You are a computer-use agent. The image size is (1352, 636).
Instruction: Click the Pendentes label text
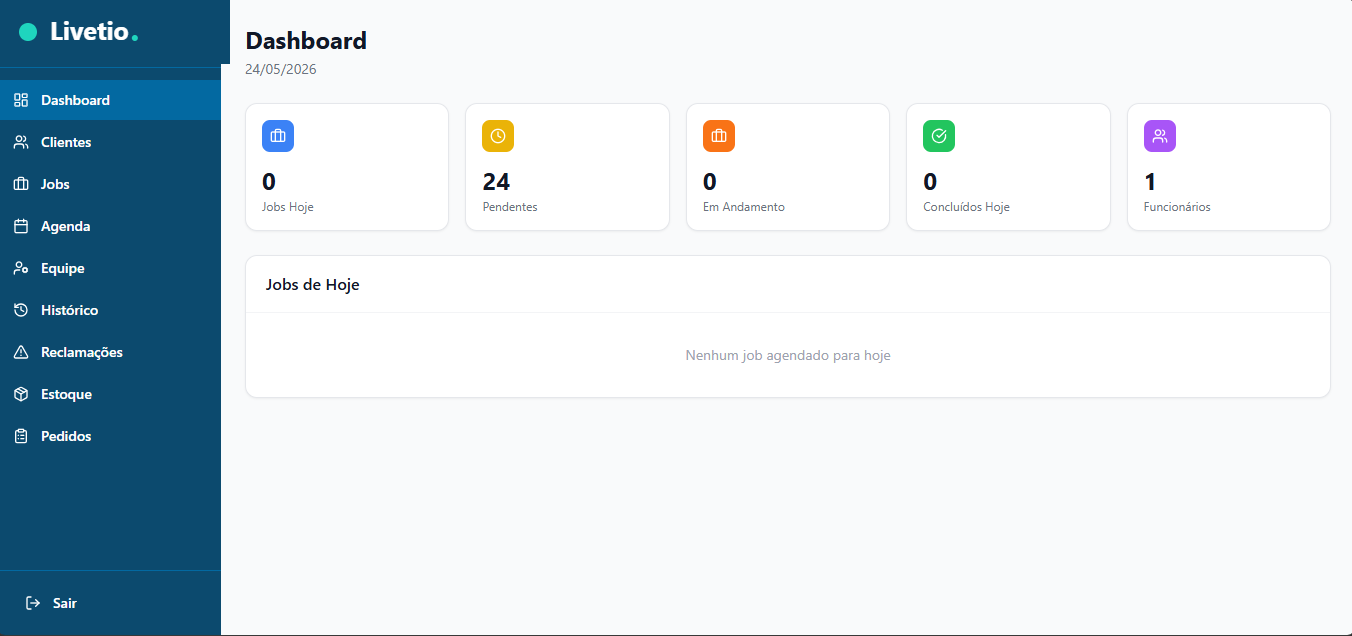[510, 207]
